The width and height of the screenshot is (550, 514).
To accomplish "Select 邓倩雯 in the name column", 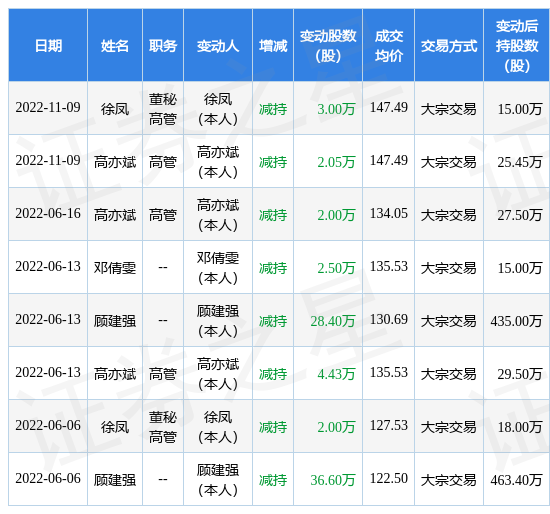I will (115, 268).
